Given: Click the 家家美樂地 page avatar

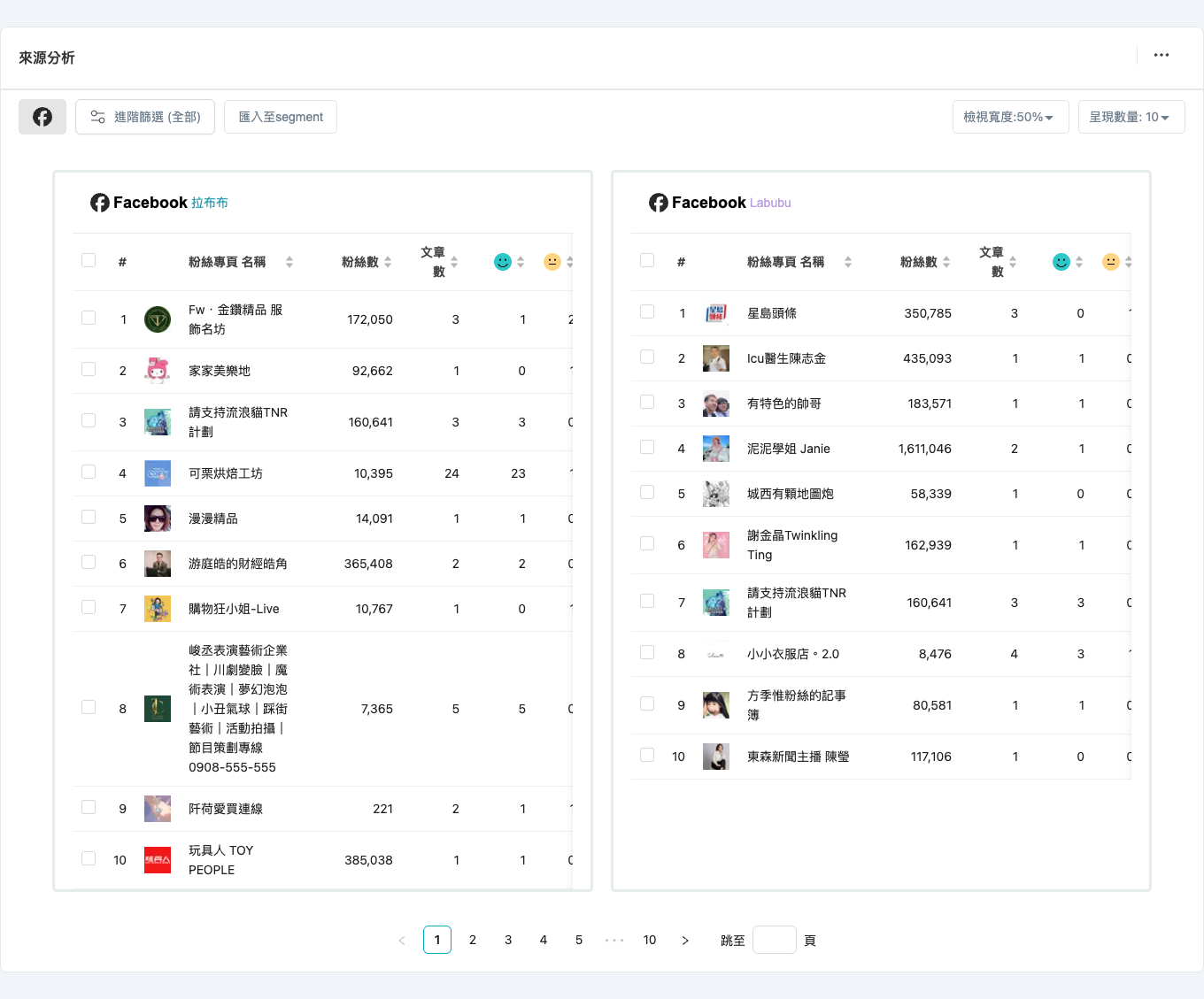Looking at the screenshot, I should click(158, 371).
